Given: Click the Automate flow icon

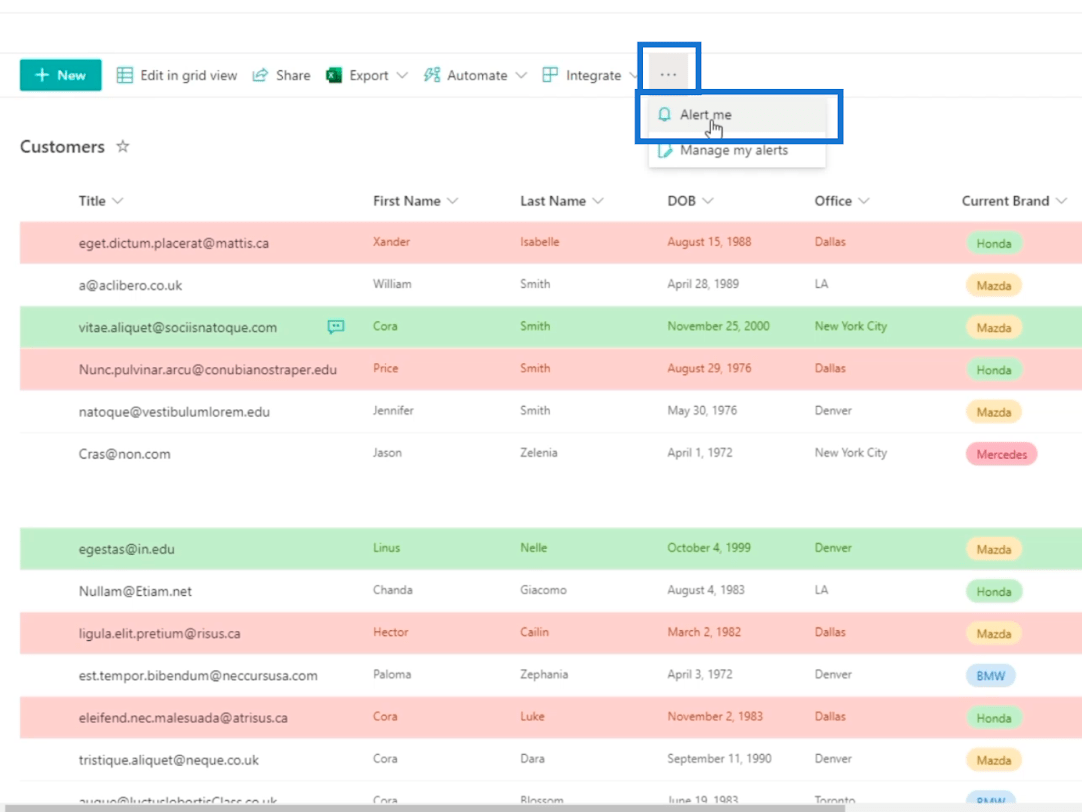Looking at the screenshot, I should coord(432,75).
